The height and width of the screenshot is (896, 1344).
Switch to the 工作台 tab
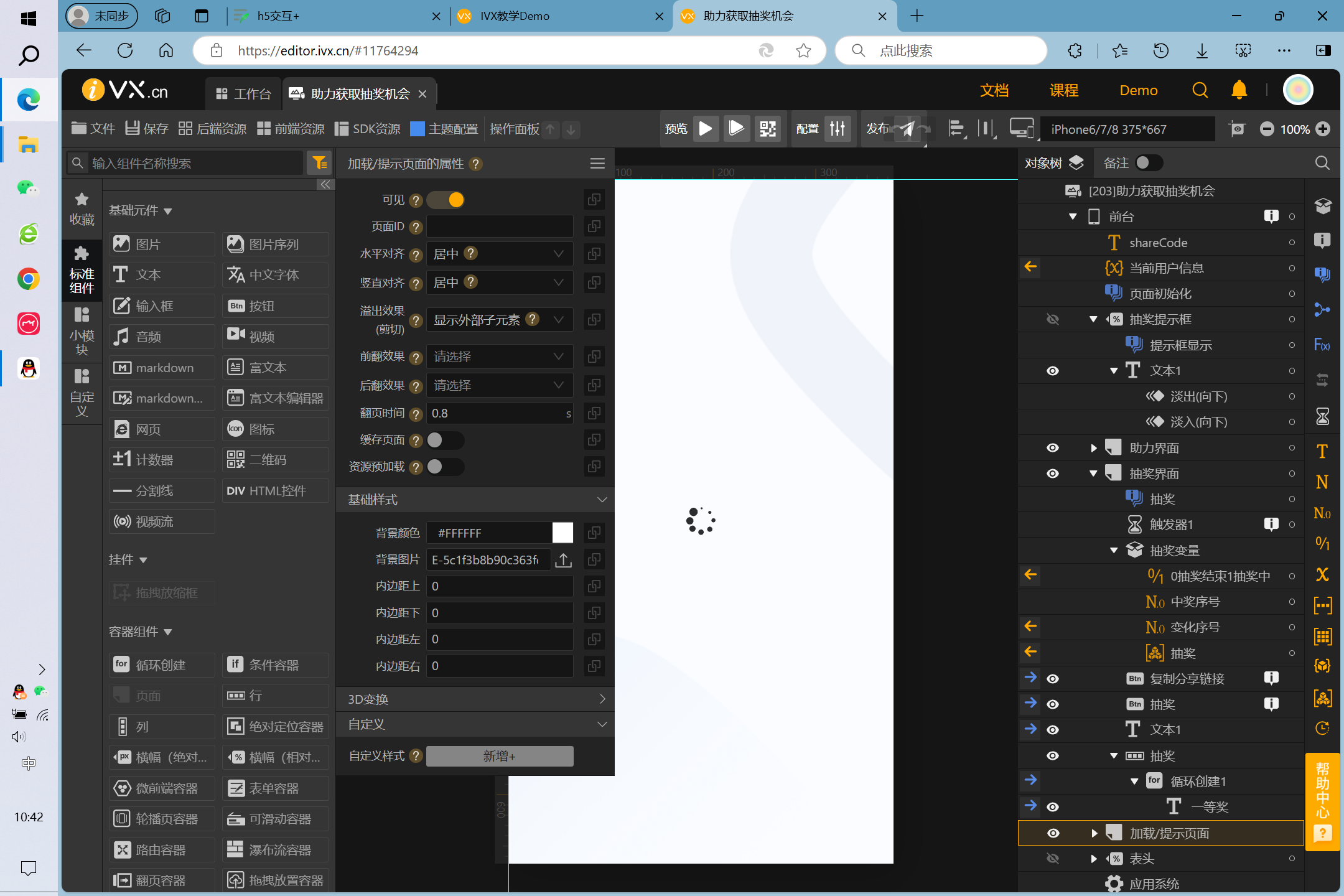click(x=243, y=94)
